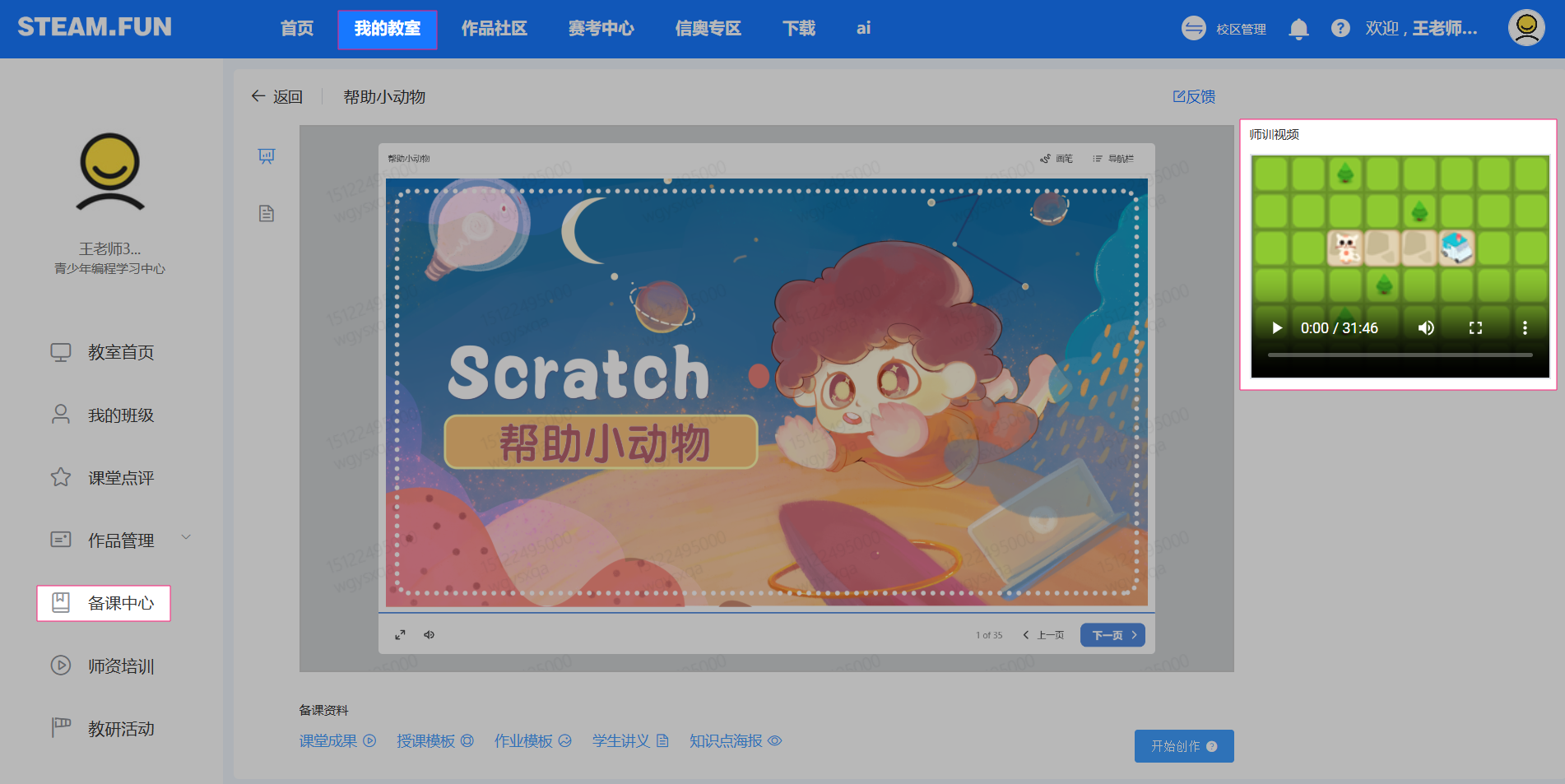Image resolution: width=1565 pixels, height=784 pixels.
Task: Click the slide page counter 1 of 35
Action: point(989,635)
